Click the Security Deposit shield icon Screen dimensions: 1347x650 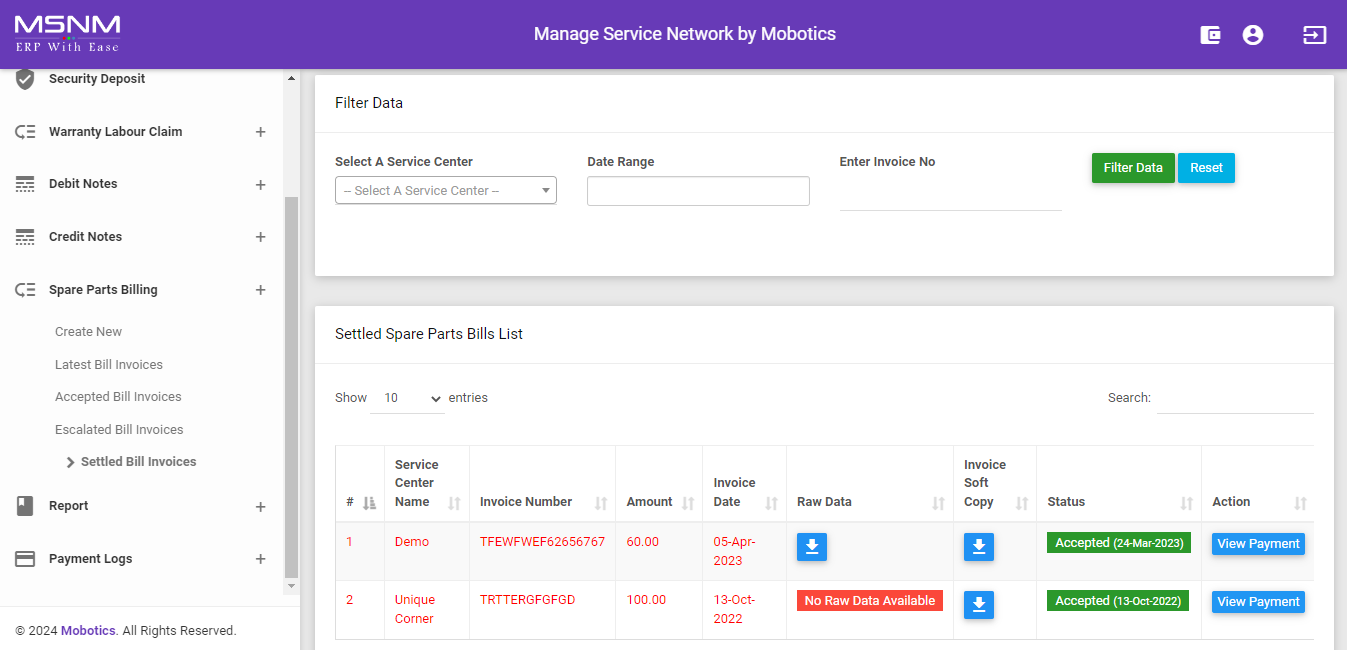pyautogui.click(x=26, y=79)
